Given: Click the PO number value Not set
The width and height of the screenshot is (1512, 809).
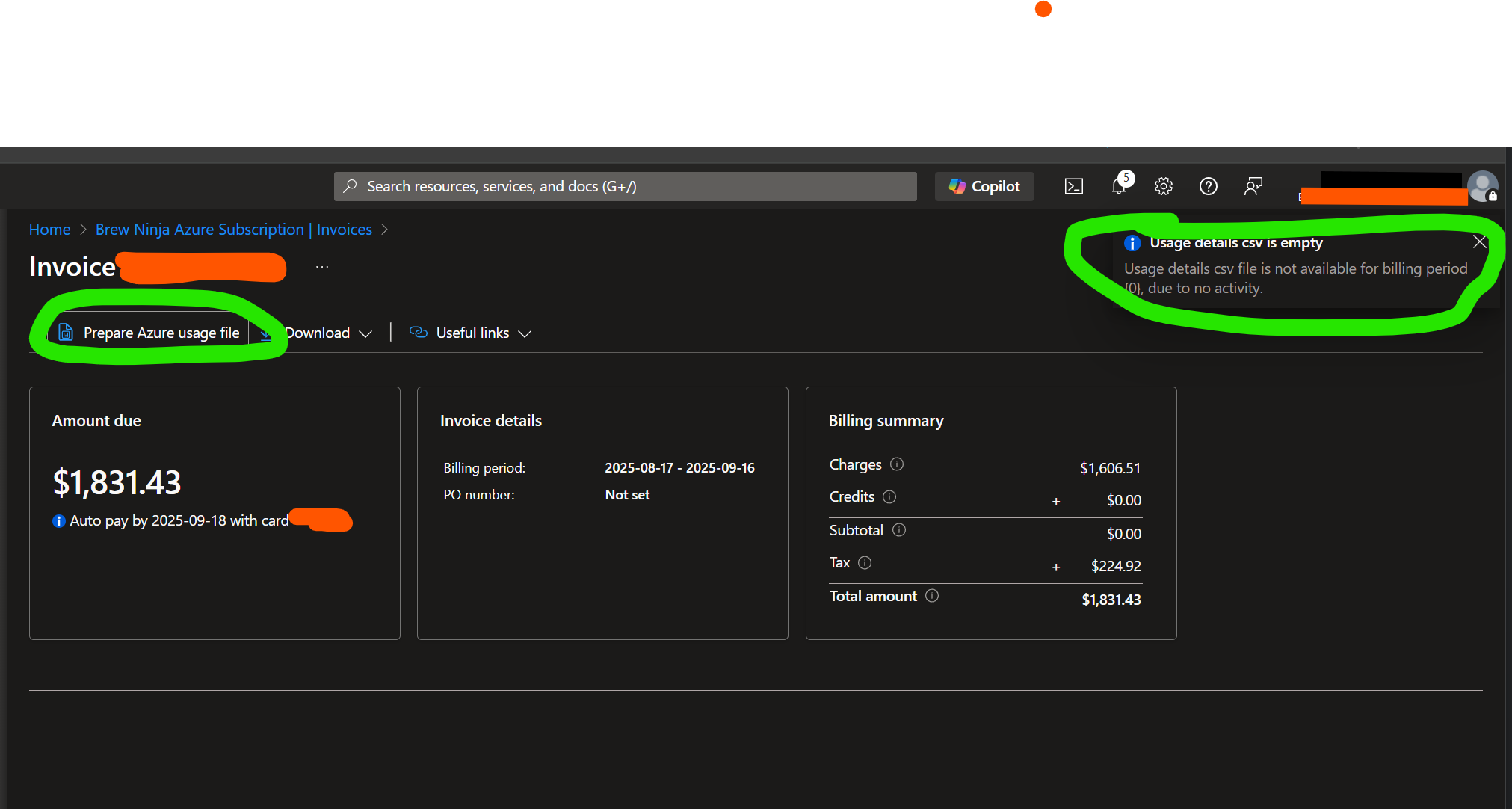Looking at the screenshot, I should coord(627,495).
